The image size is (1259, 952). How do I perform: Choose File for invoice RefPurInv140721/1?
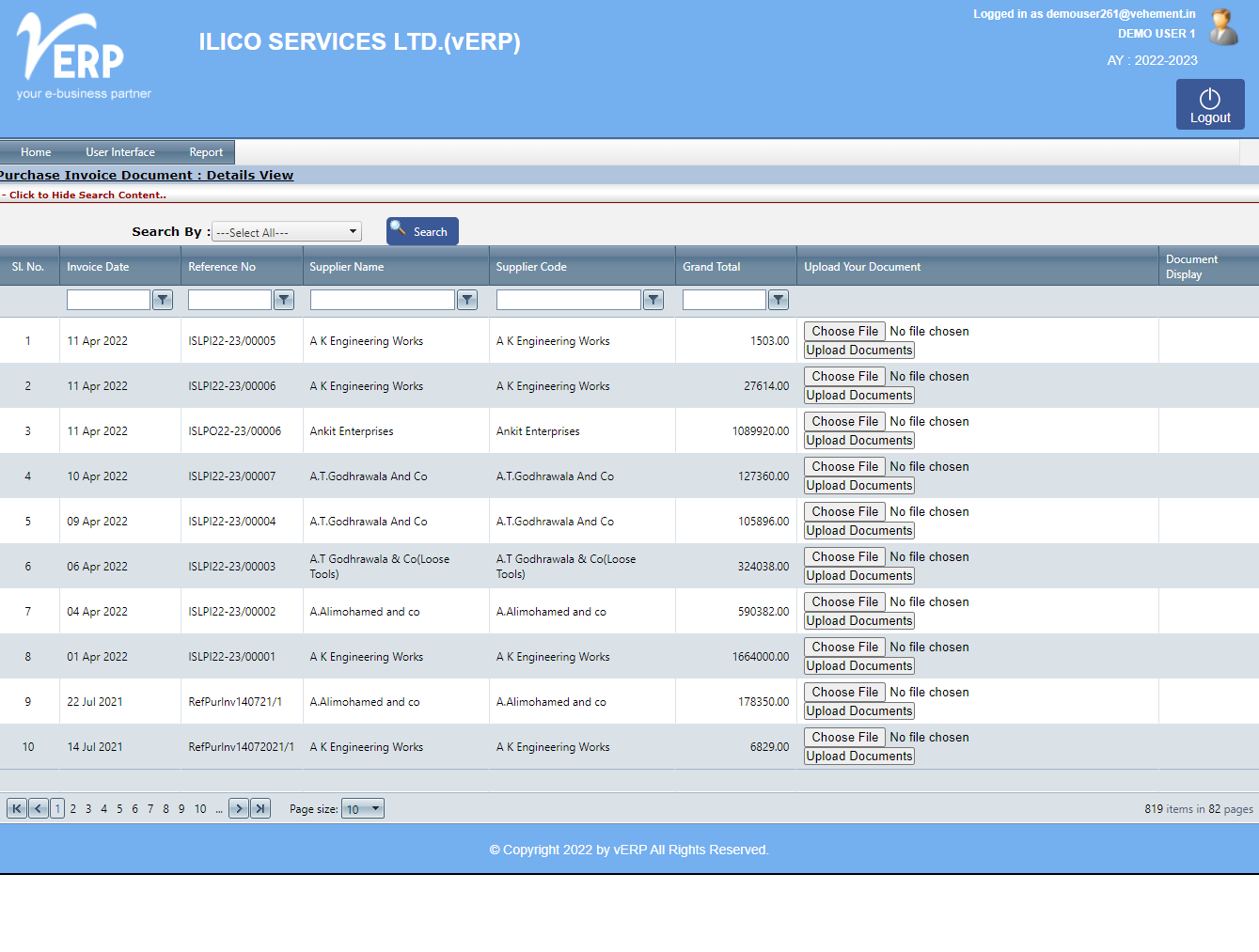[845, 692]
